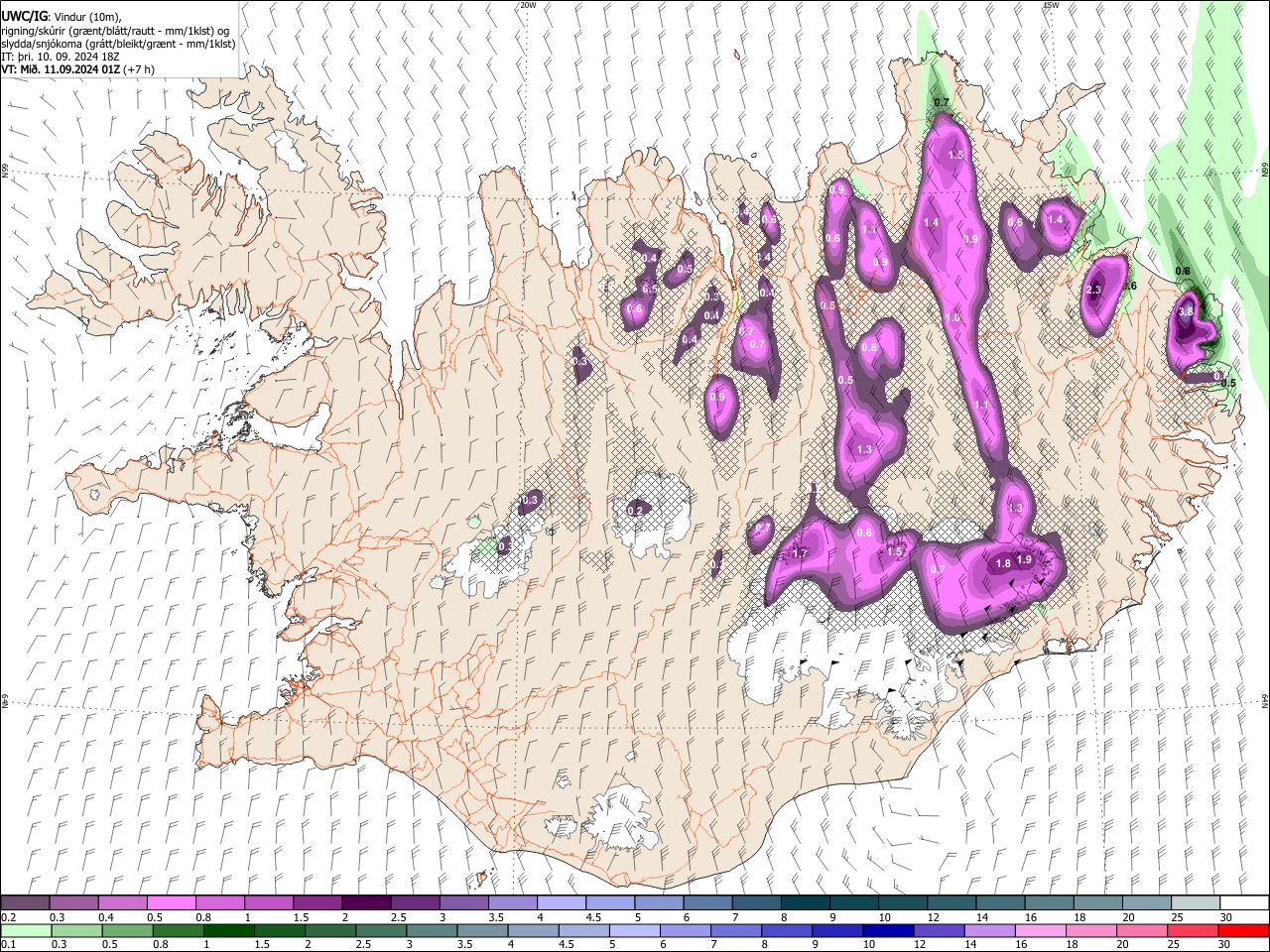This screenshot has width=1270, height=952.
Task: Select the lower legend swatch starting at 0.5
Action: click(x=127, y=930)
